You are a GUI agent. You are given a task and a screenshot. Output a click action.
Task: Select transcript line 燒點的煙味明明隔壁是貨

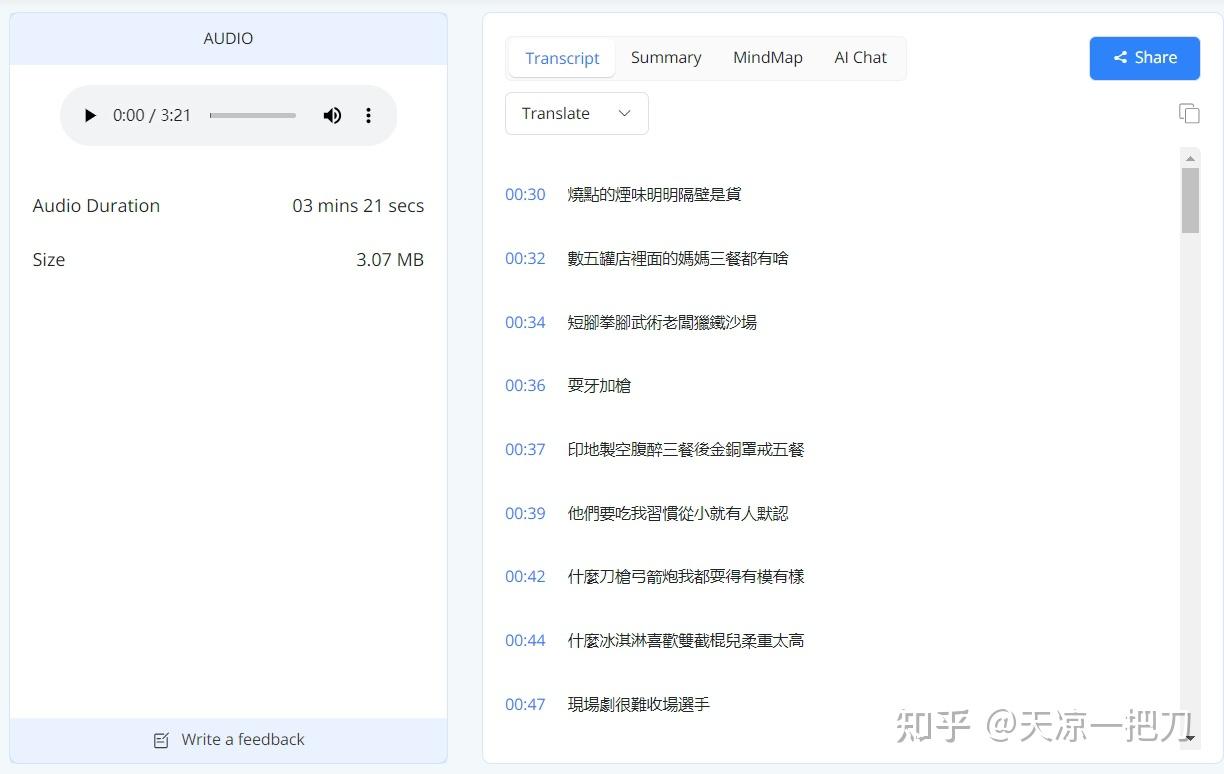coord(655,194)
